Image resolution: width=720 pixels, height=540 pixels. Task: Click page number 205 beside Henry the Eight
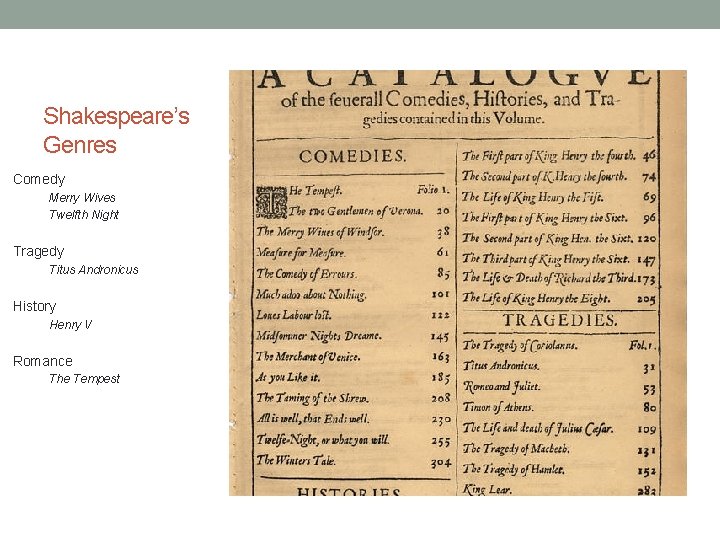click(x=646, y=299)
